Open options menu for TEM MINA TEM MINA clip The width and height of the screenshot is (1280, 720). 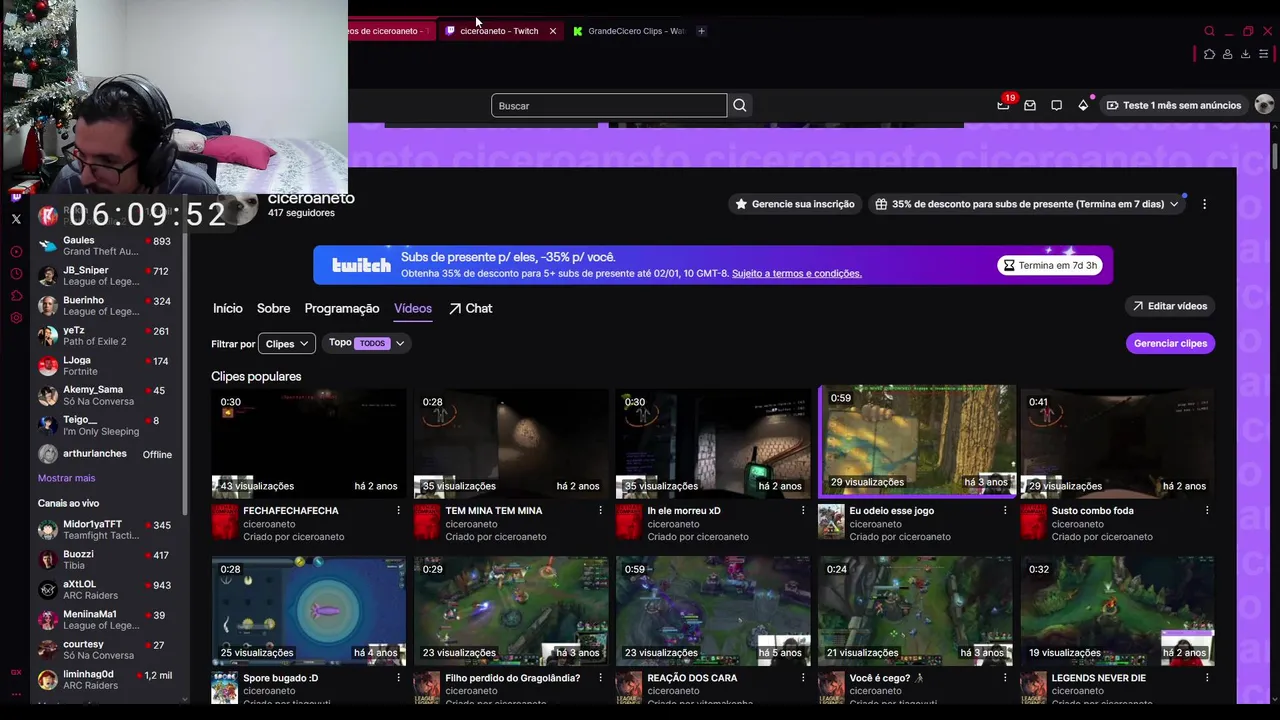[x=600, y=511]
